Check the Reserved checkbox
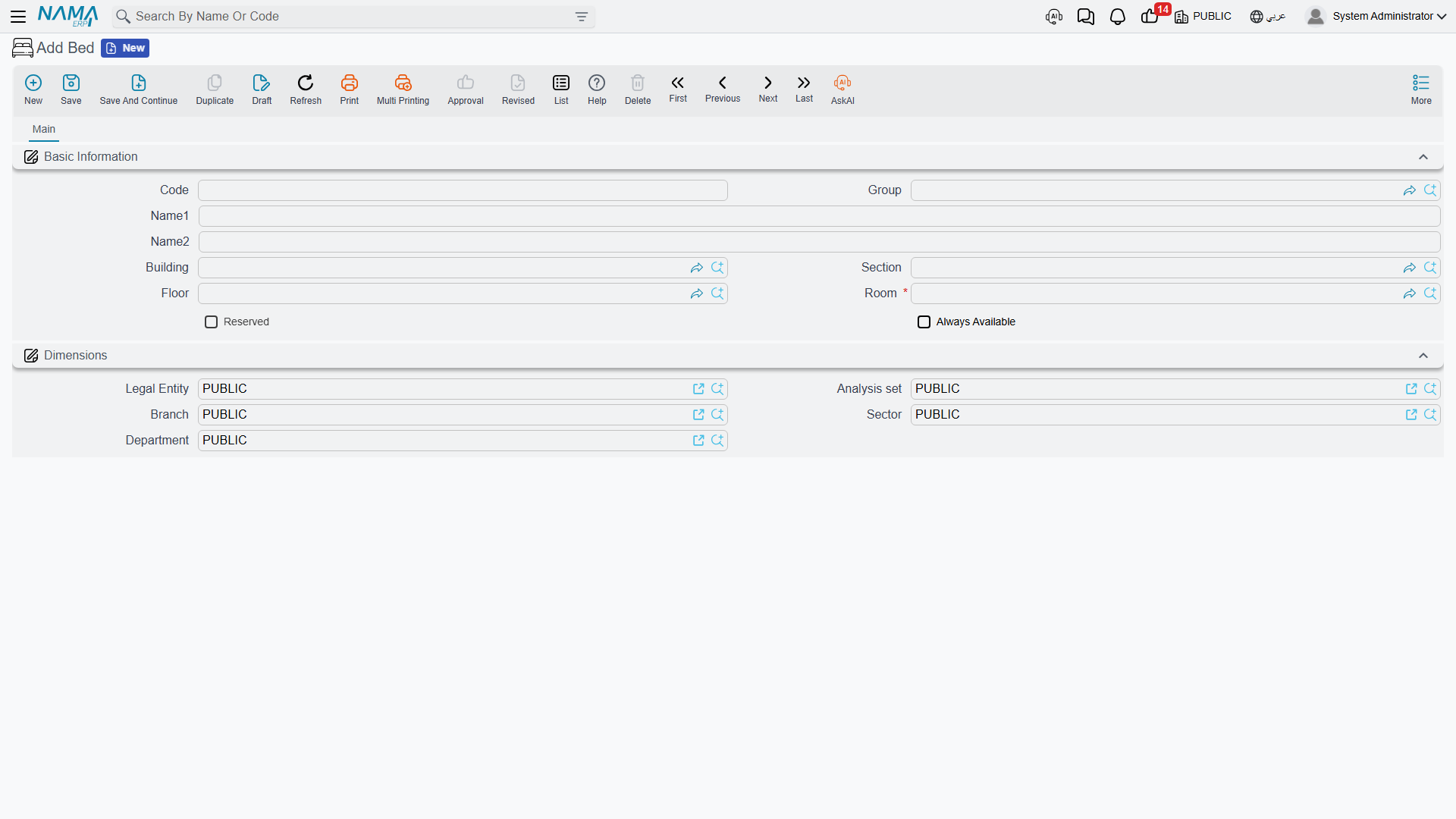Image resolution: width=1456 pixels, height=819 pixels. click(211, 322)
